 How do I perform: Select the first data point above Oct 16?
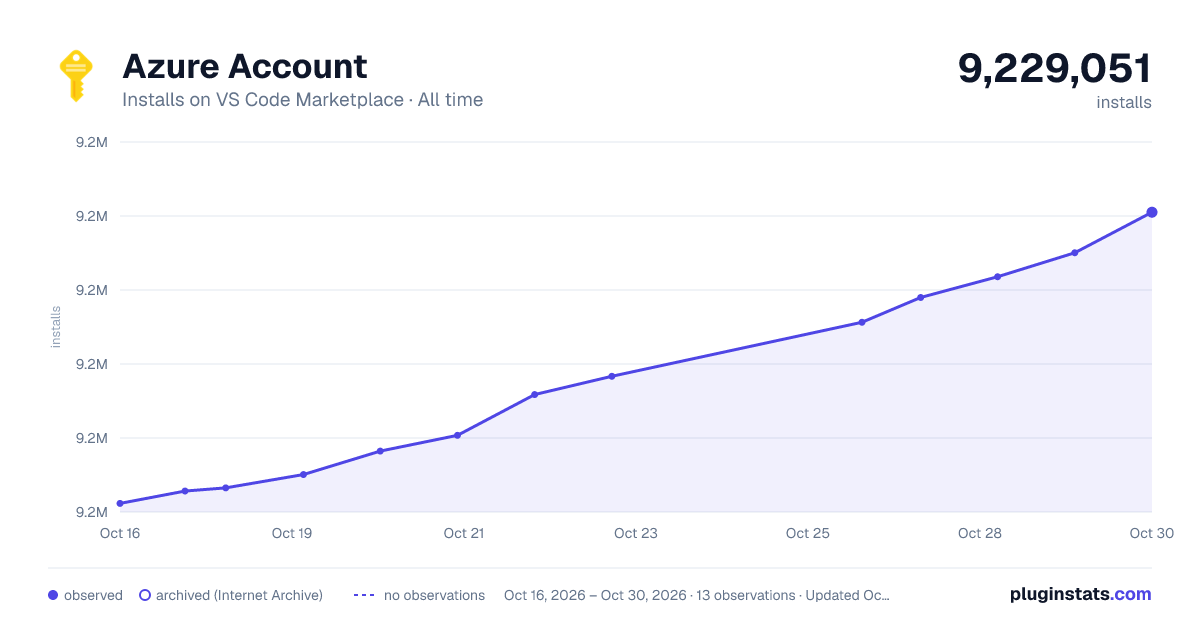click(x=120, y=503)
